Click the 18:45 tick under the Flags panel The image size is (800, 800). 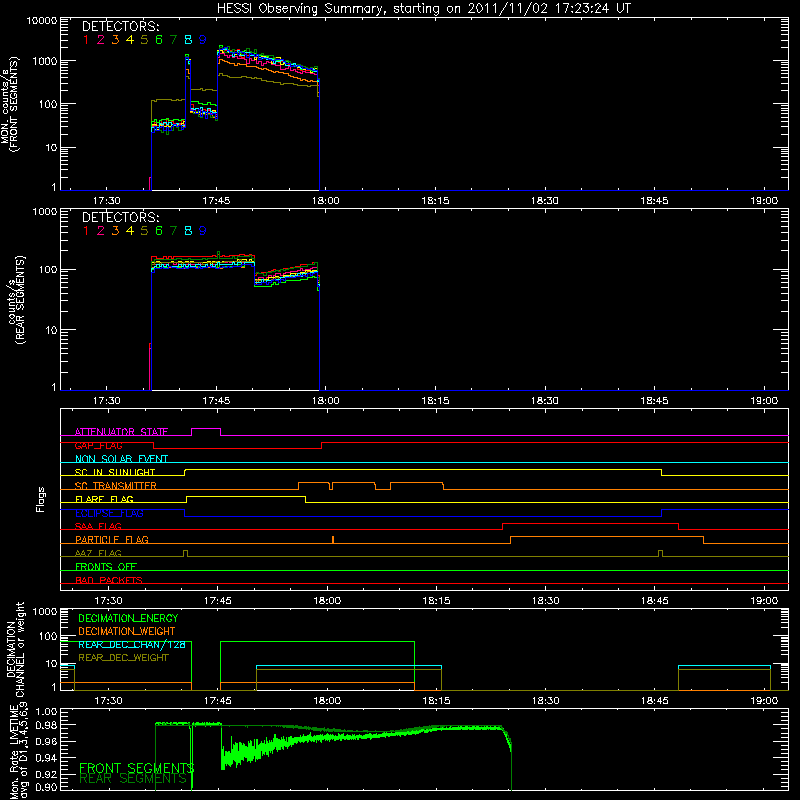[x=655, y=601]
